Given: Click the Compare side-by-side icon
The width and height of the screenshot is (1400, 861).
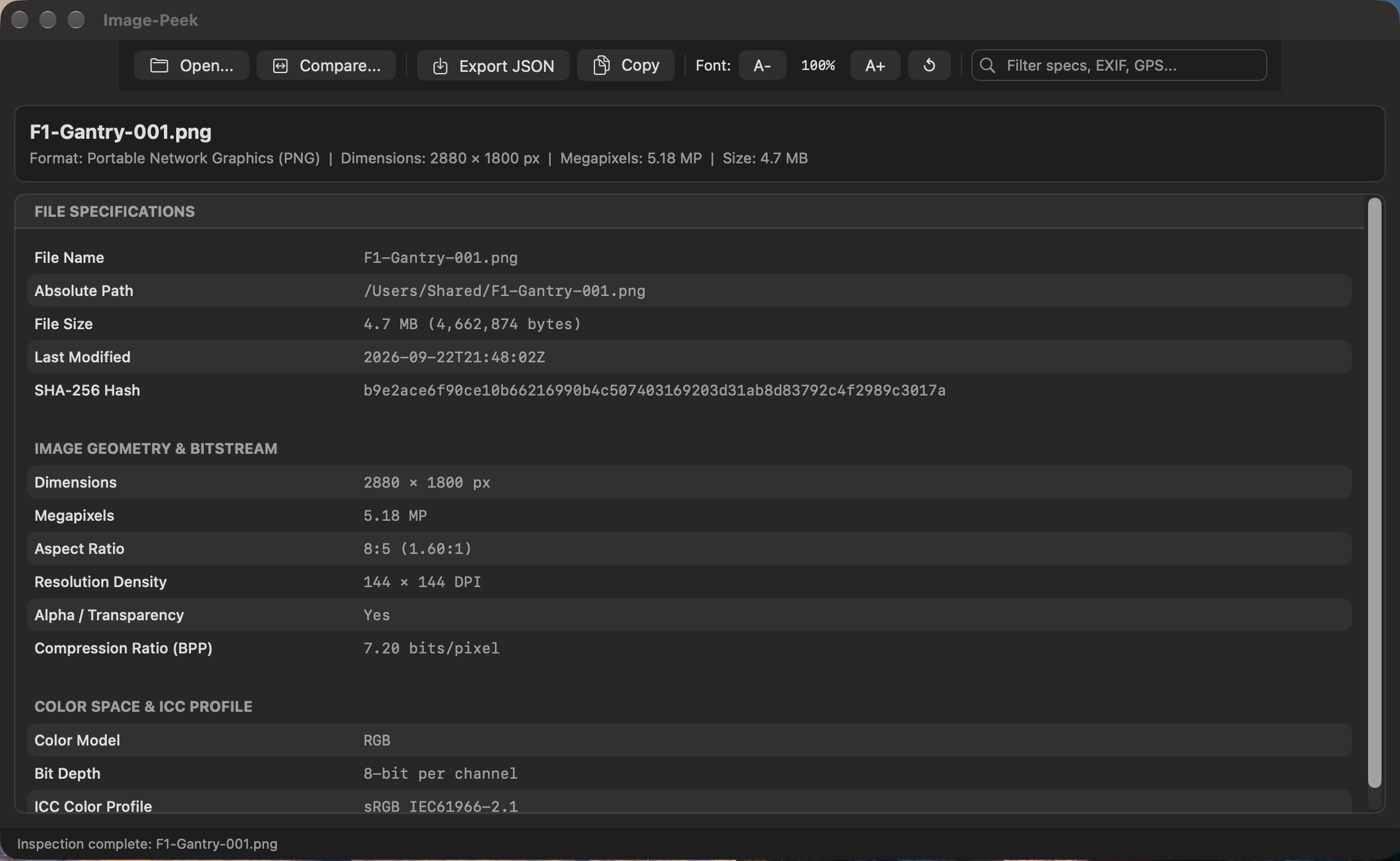Looking at the screenshot, I should pyautogui.click(x=281, y=66).
